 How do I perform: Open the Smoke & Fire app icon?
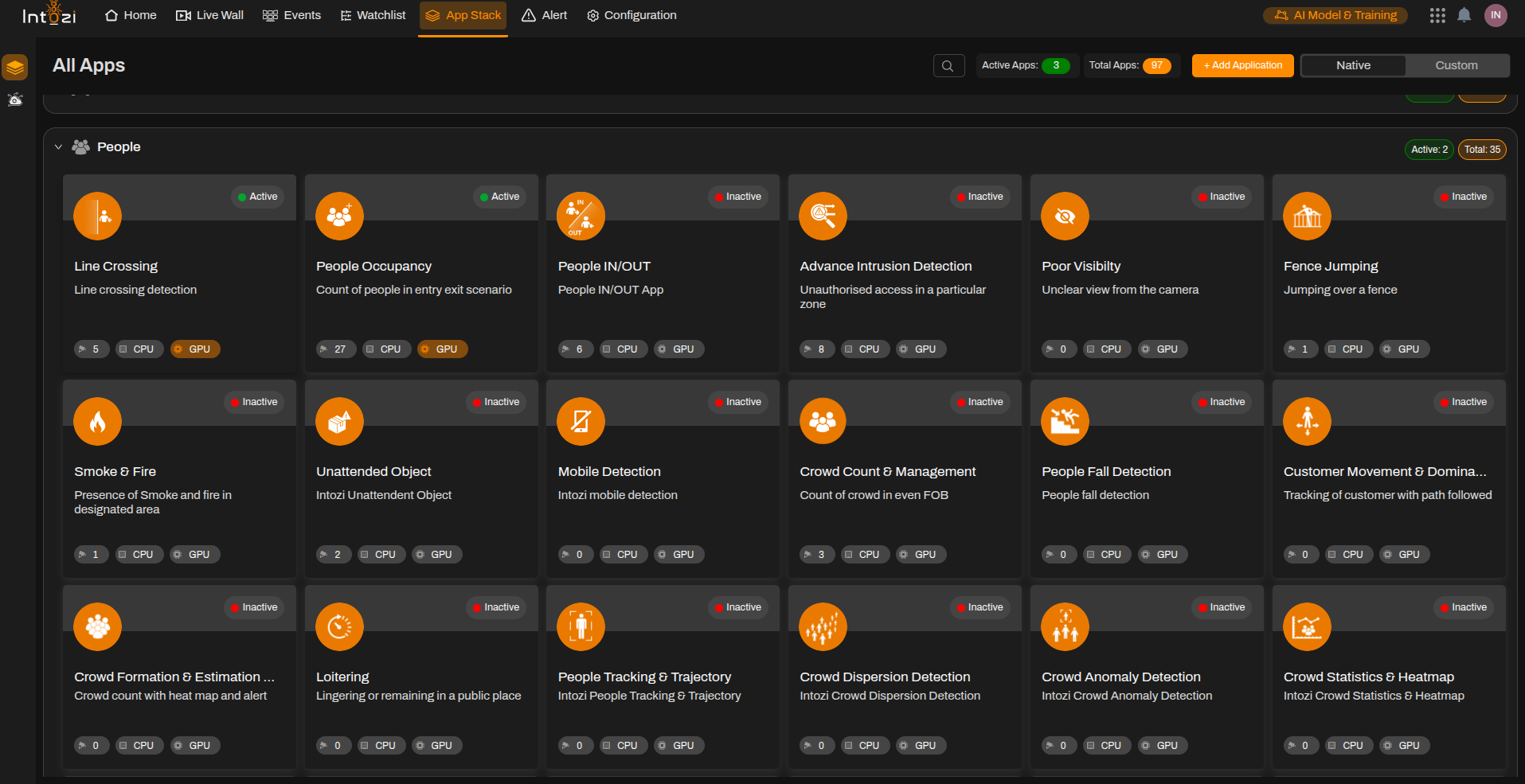(x=97, y=421)
